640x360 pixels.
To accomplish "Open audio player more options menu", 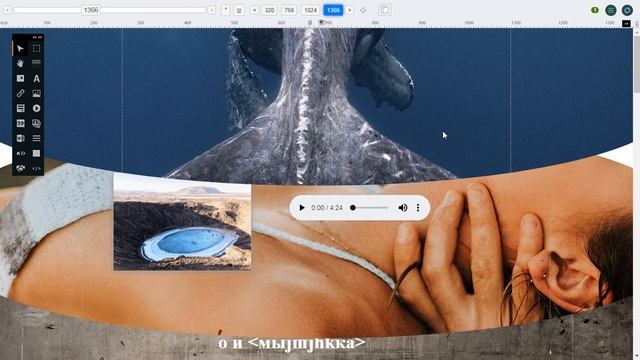I will pos(418,208).
